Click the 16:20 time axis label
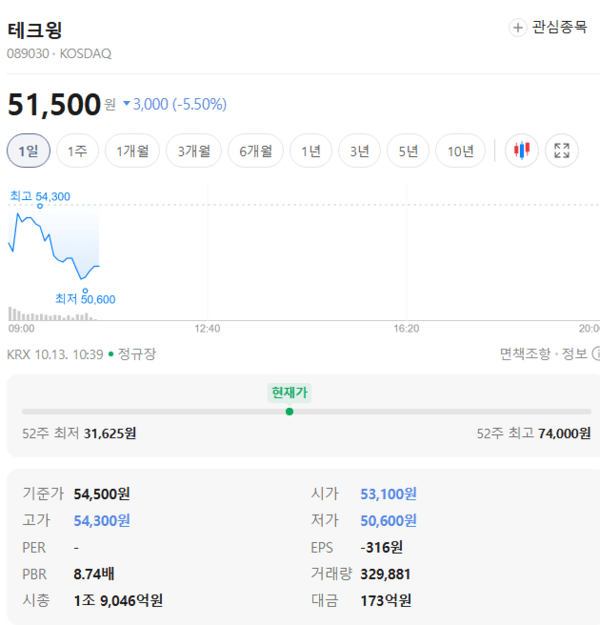 click(406, 329)
